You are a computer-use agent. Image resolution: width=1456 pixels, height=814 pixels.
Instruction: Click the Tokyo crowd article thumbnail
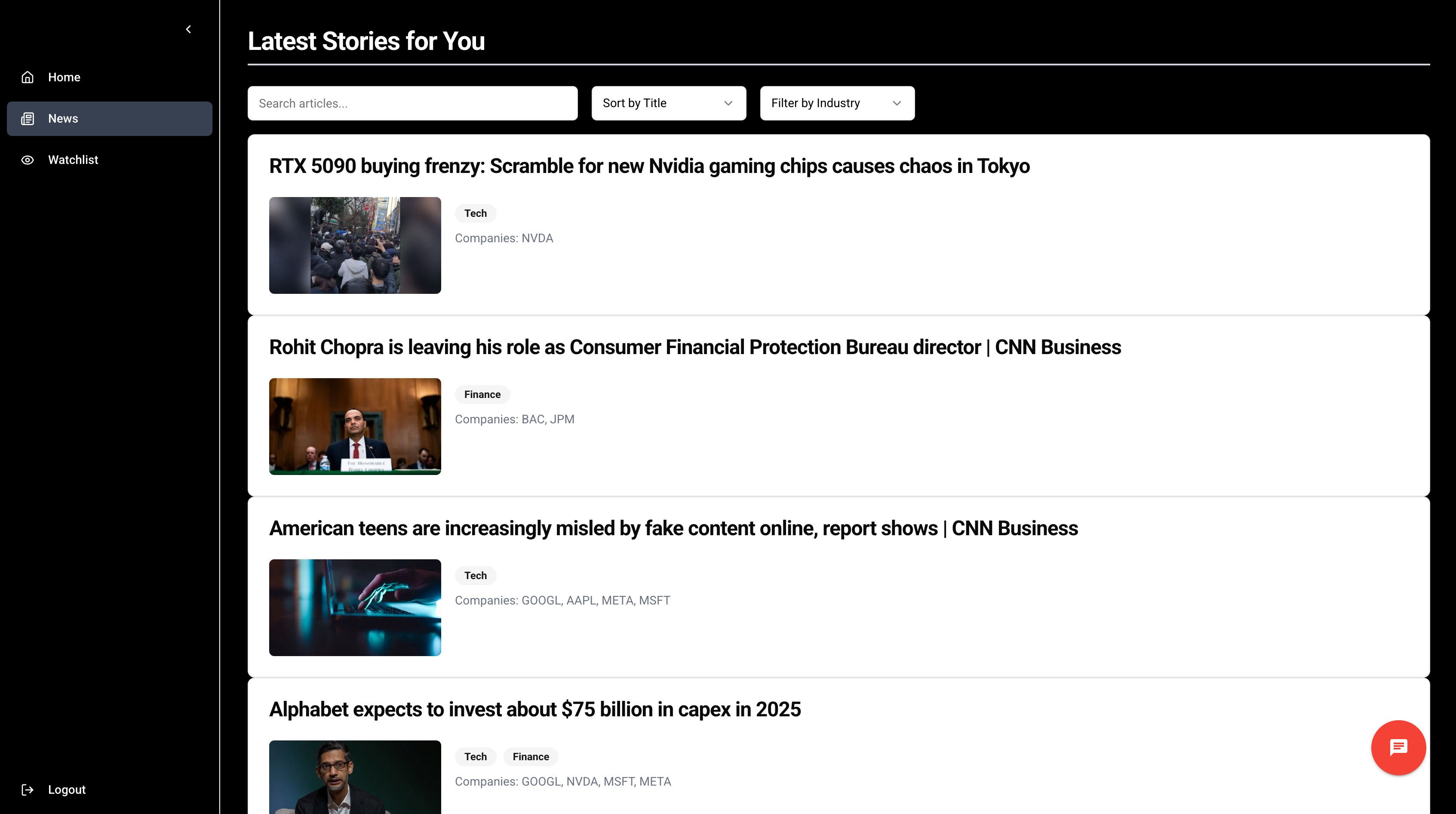pyautogui.click(x=355, y=245)
